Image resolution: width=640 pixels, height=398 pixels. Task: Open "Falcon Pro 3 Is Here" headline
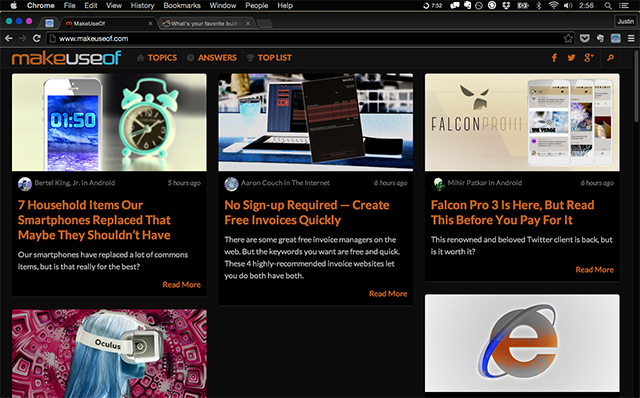pos(513,212)
